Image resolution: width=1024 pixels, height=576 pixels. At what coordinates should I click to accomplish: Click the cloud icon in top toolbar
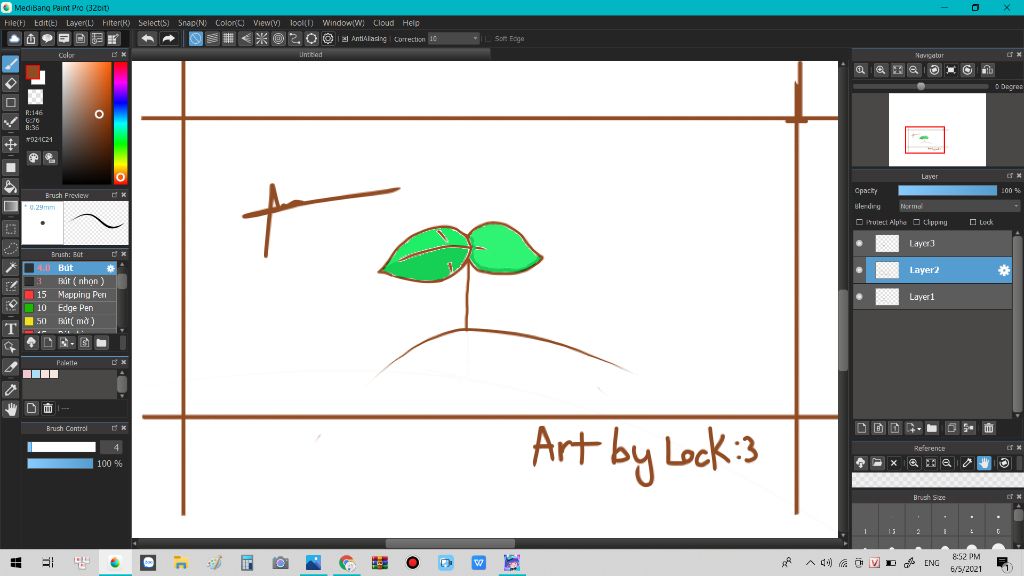click(14, 39)
